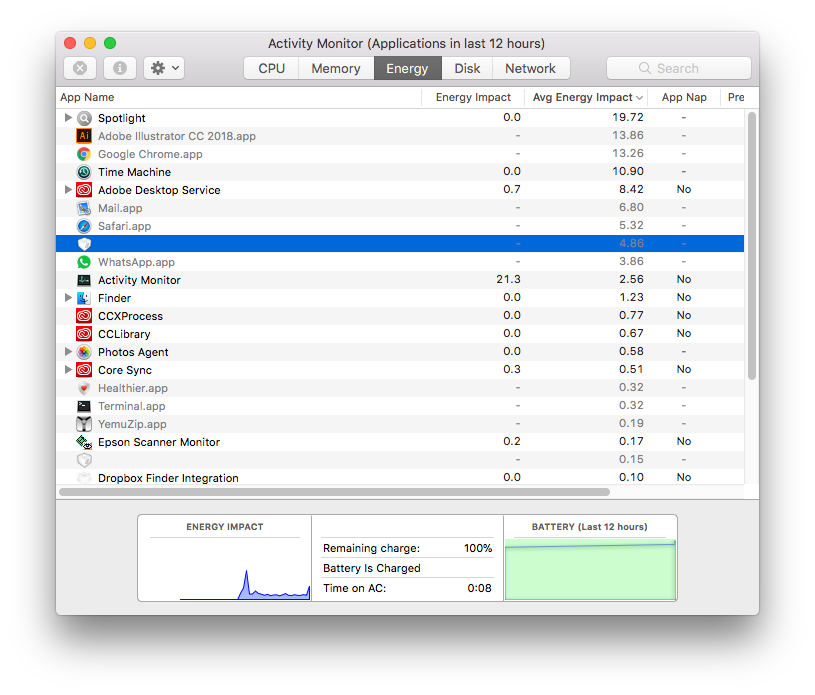The height and width of the screenshot is (695, 815).
Task: Click the Adobe Illustrator app icon
Action: tap(84, 136)
